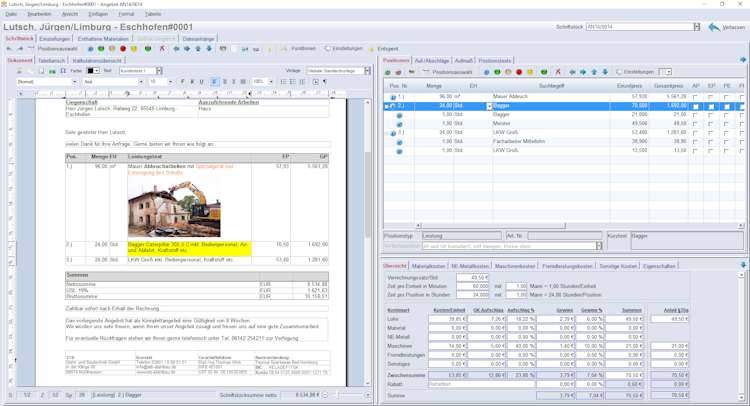The height and width of the screenshot is (406, 750).
Task: Align document text to the left
Action: [213, 82]
